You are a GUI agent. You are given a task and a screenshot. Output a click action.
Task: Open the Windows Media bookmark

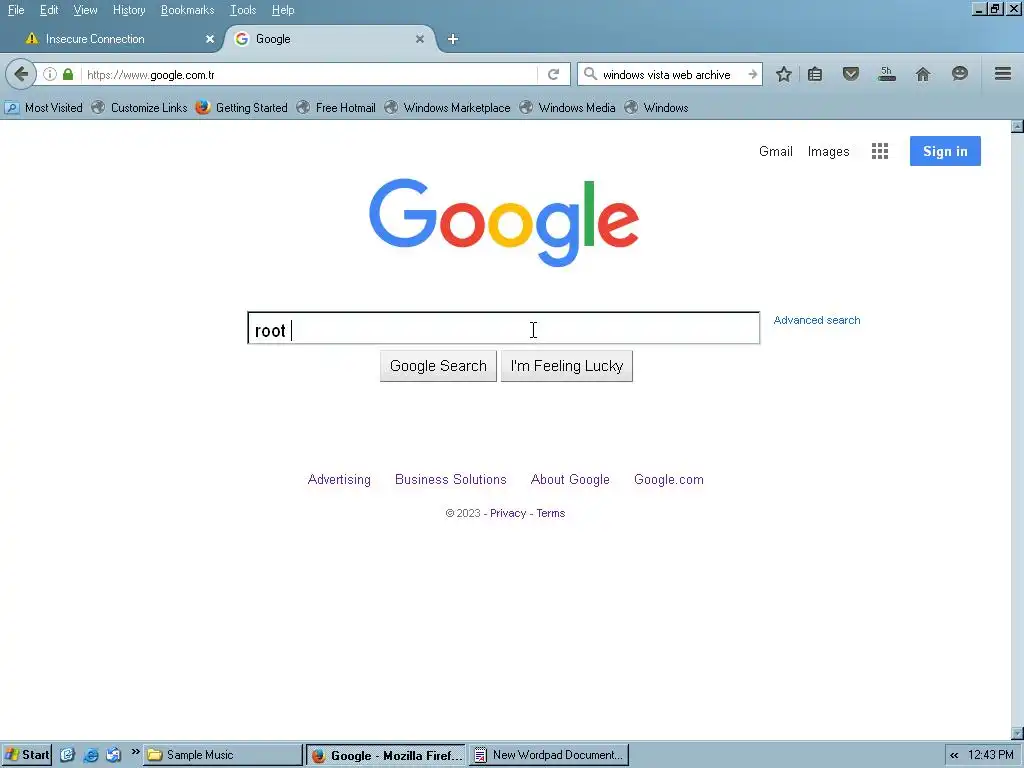(568, 108)
